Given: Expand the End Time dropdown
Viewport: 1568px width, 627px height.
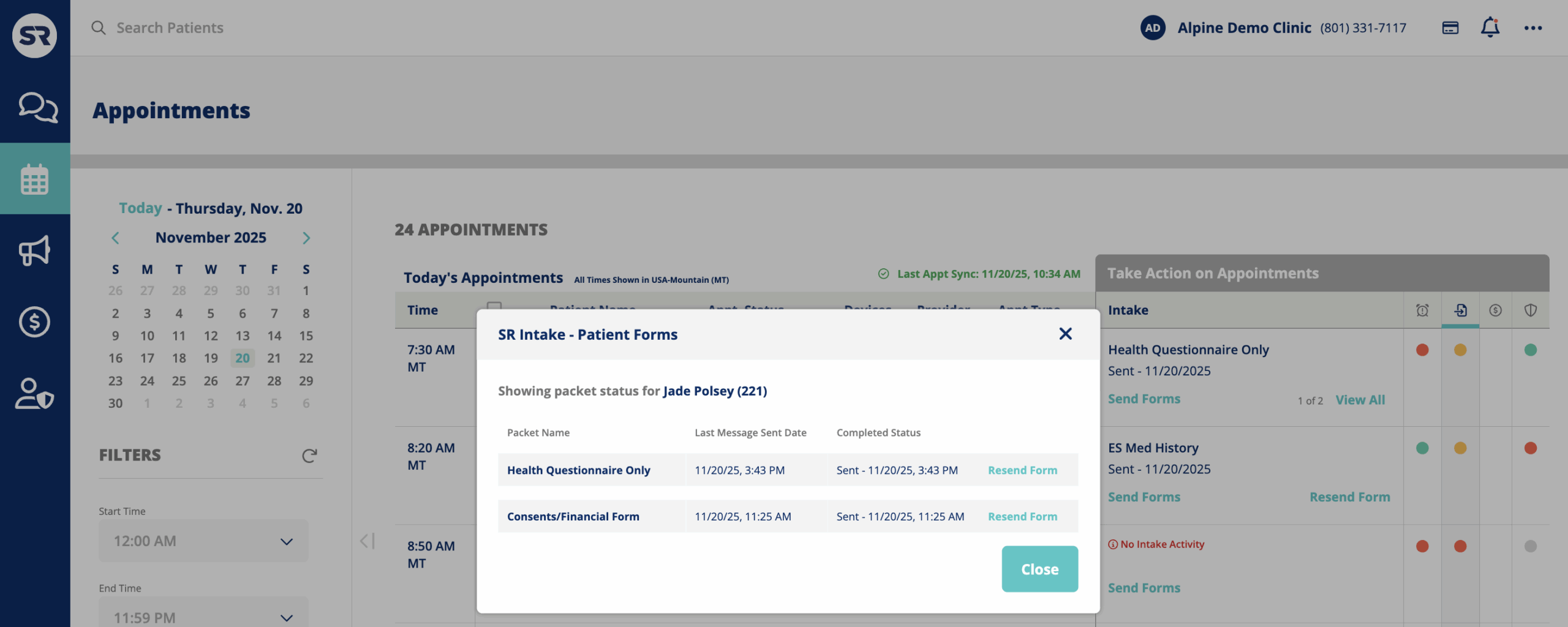Looking at the screenshot, I should pos(203,617).
